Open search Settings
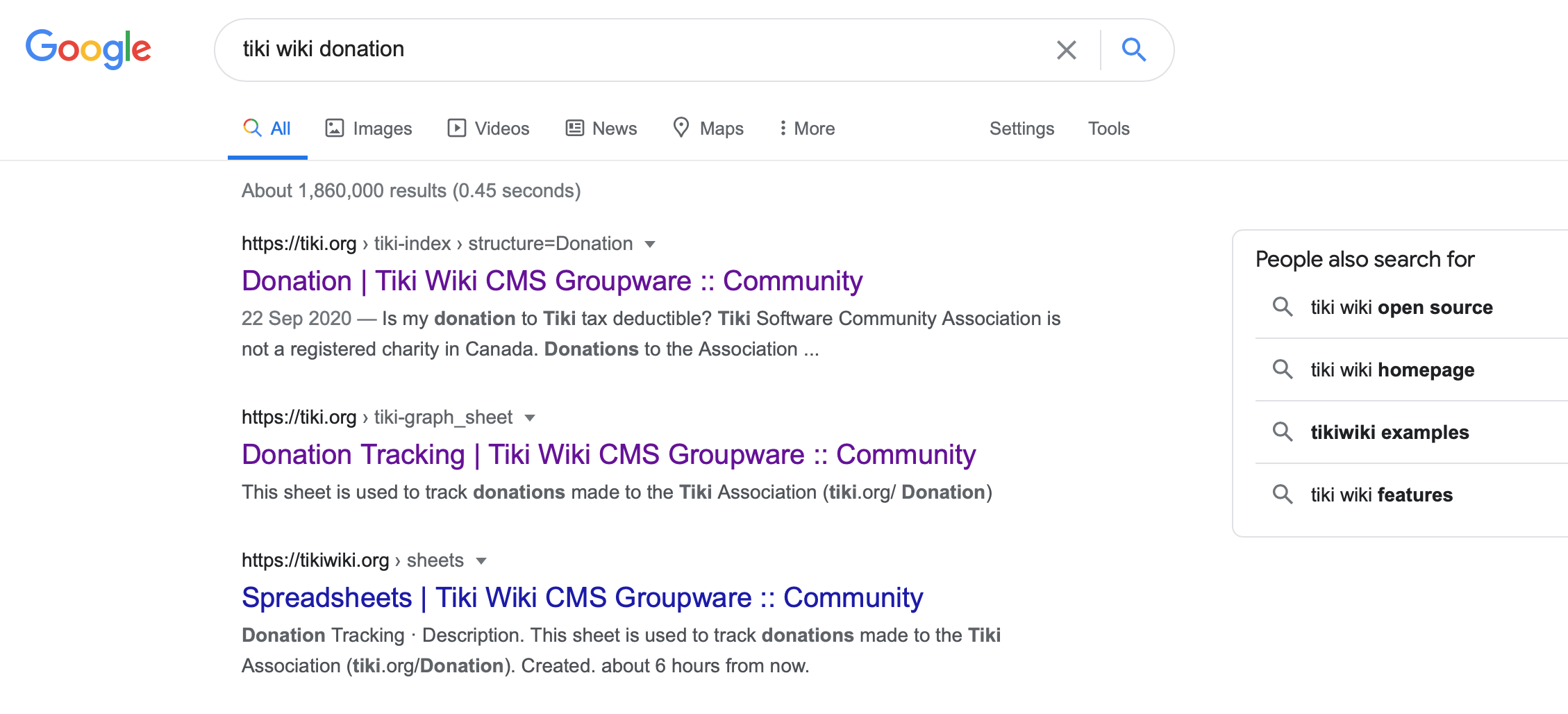 pos(1021,128)
